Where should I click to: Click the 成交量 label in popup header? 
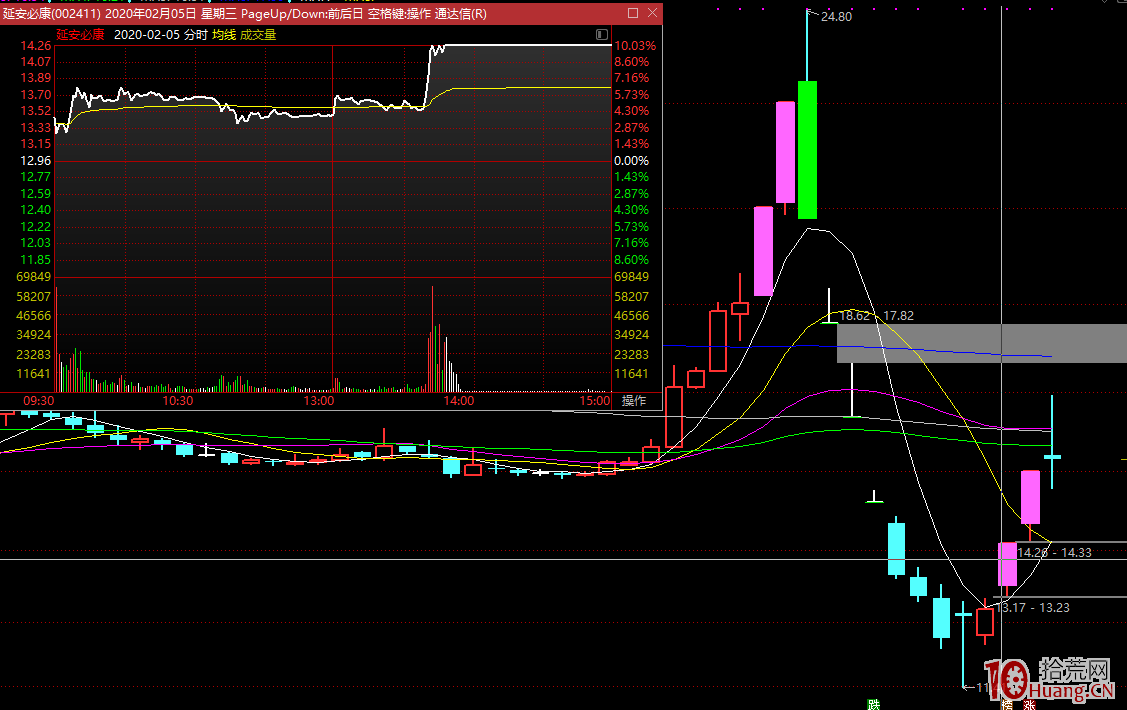click(x=258, y=34)
